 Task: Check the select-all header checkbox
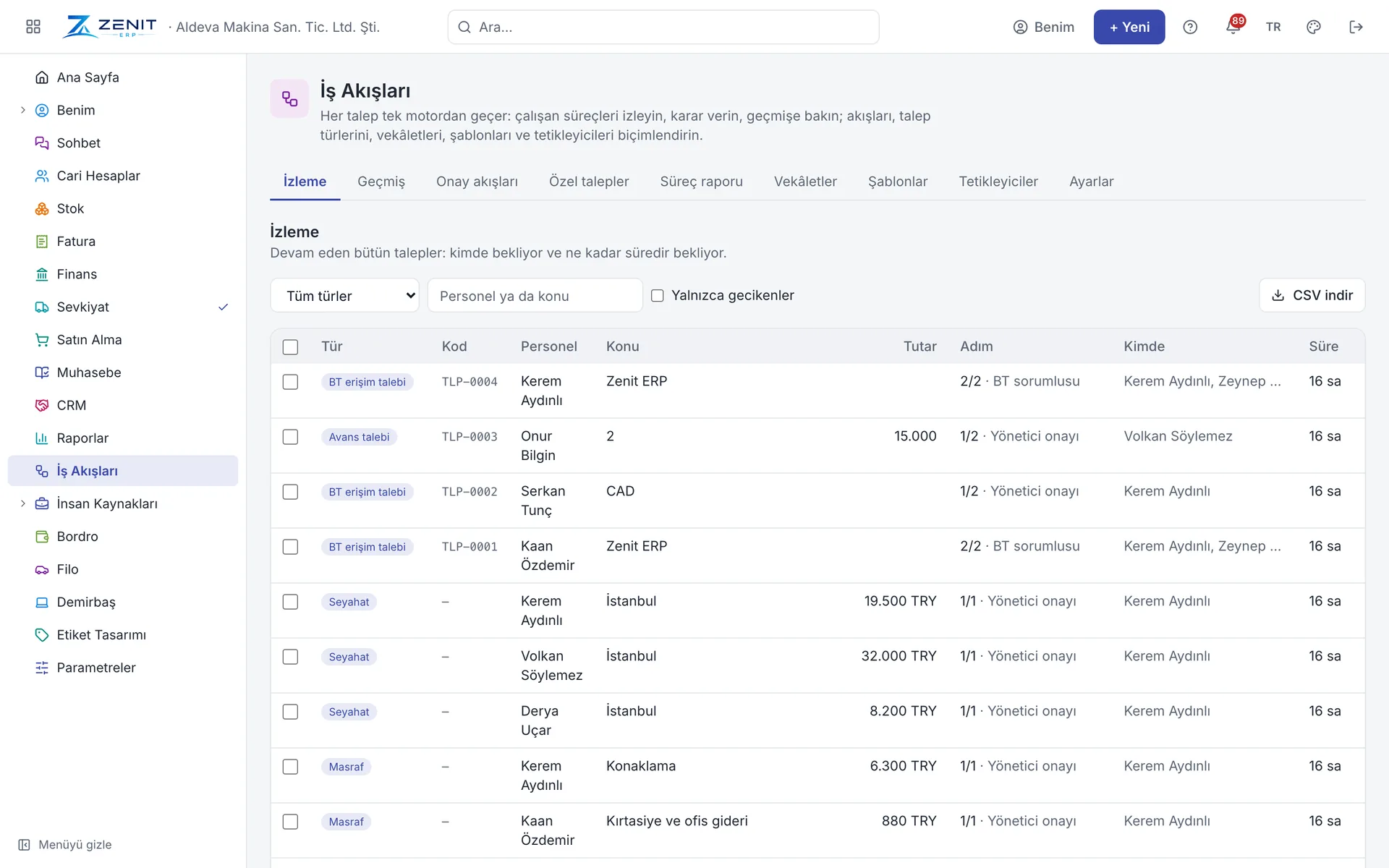click(290, 347)
